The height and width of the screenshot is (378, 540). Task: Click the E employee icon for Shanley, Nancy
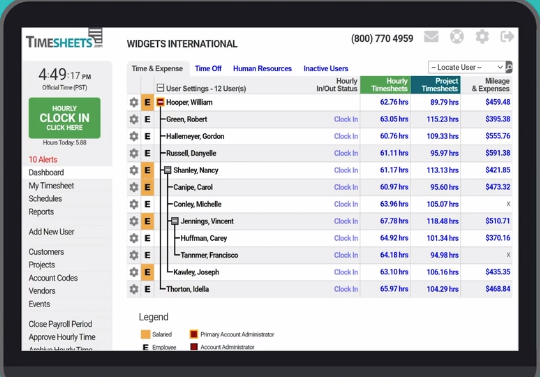(147, 170)
